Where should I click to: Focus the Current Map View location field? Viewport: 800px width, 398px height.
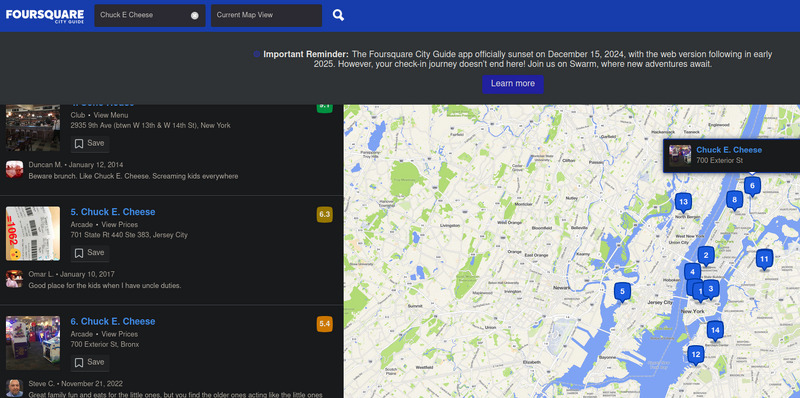pyautogui.click(x=266, y=15)
